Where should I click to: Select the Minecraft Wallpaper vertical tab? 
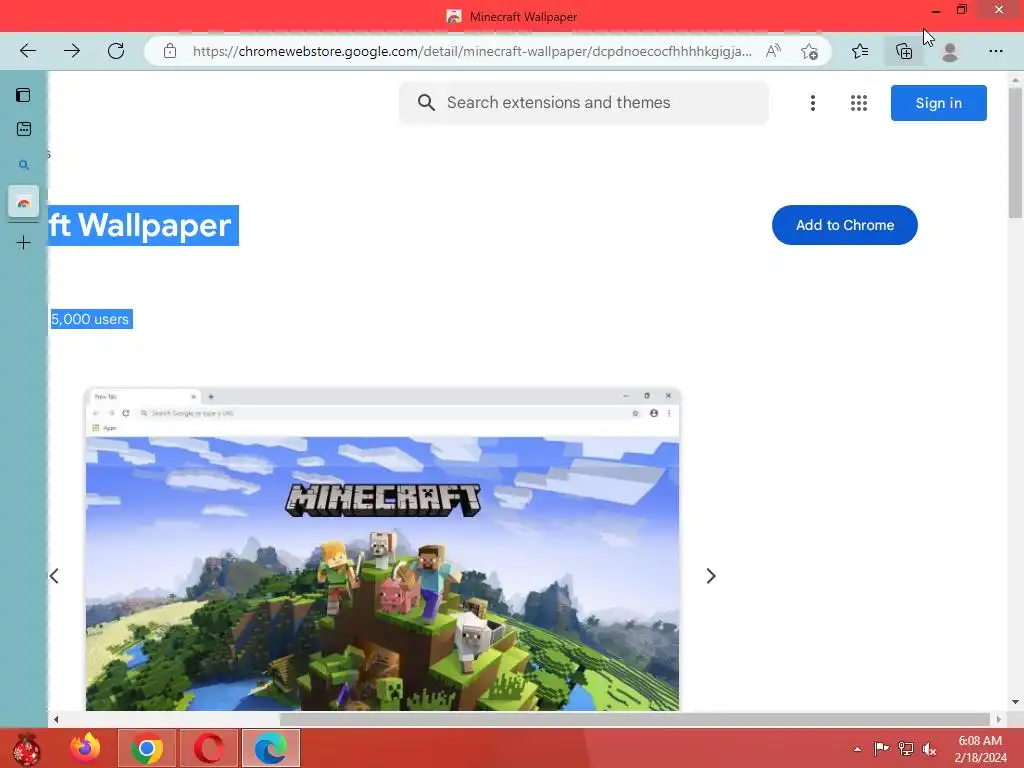24,202
